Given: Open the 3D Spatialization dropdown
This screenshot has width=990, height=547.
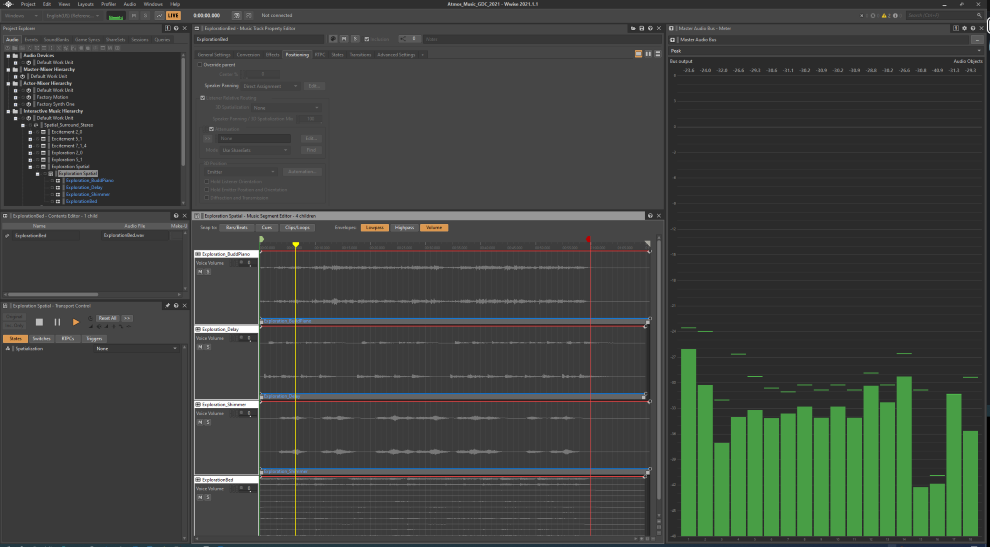Looking at the screenshot, I should pos(286,108).
